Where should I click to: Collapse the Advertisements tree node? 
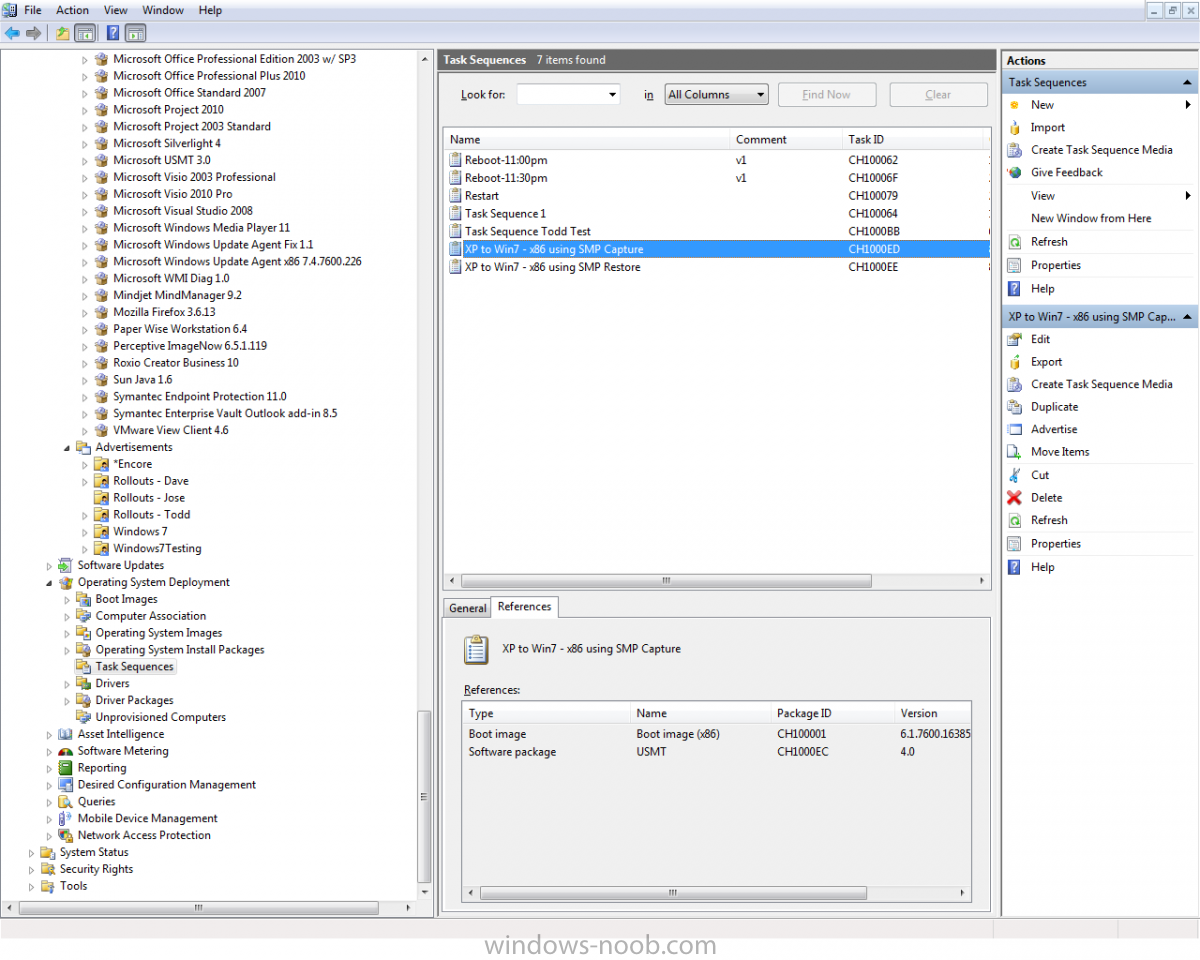click(x=67, y=448)
